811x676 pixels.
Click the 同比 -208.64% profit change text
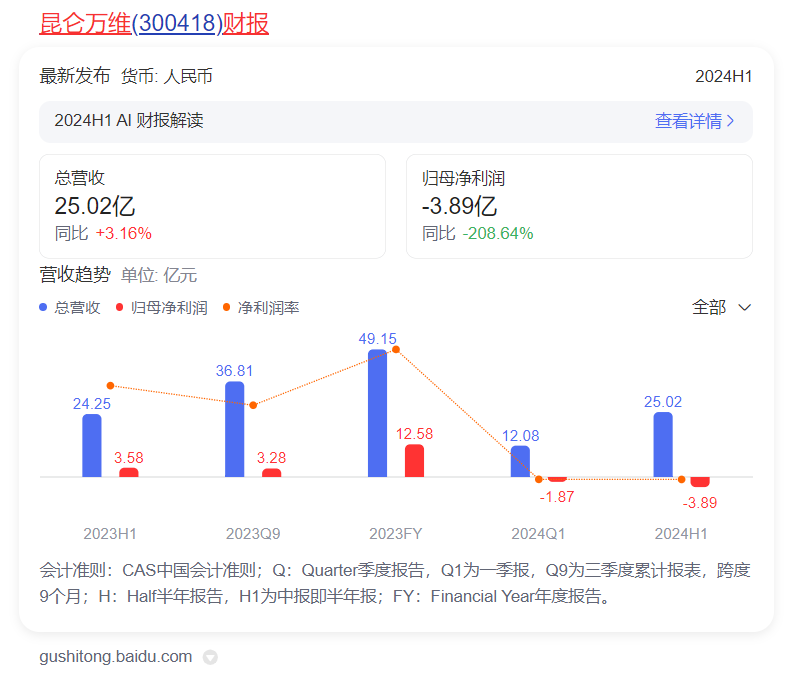point(477,233)
